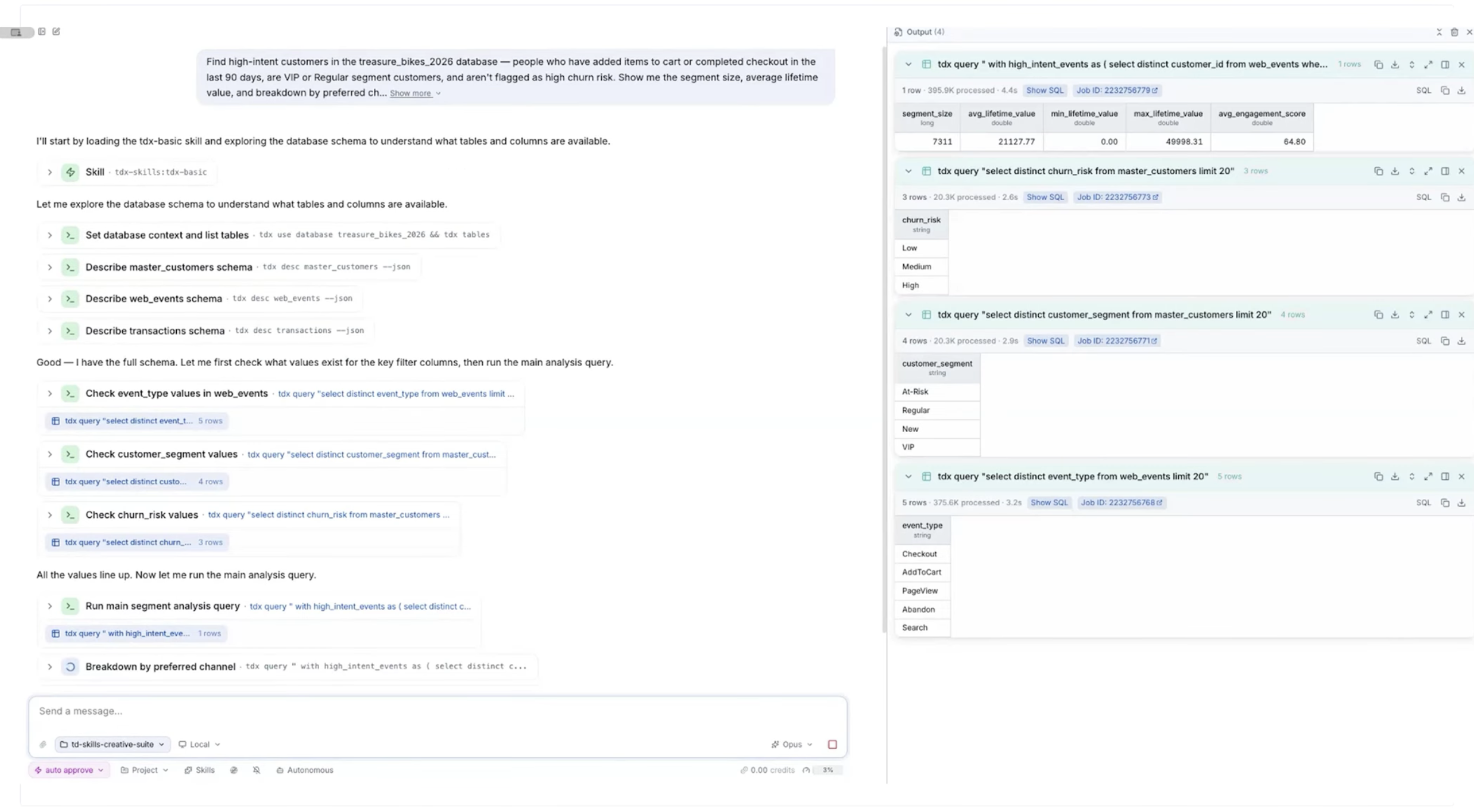
Task: Open the select distinct churn_... 3 rows chip
Action: point(137,542)
